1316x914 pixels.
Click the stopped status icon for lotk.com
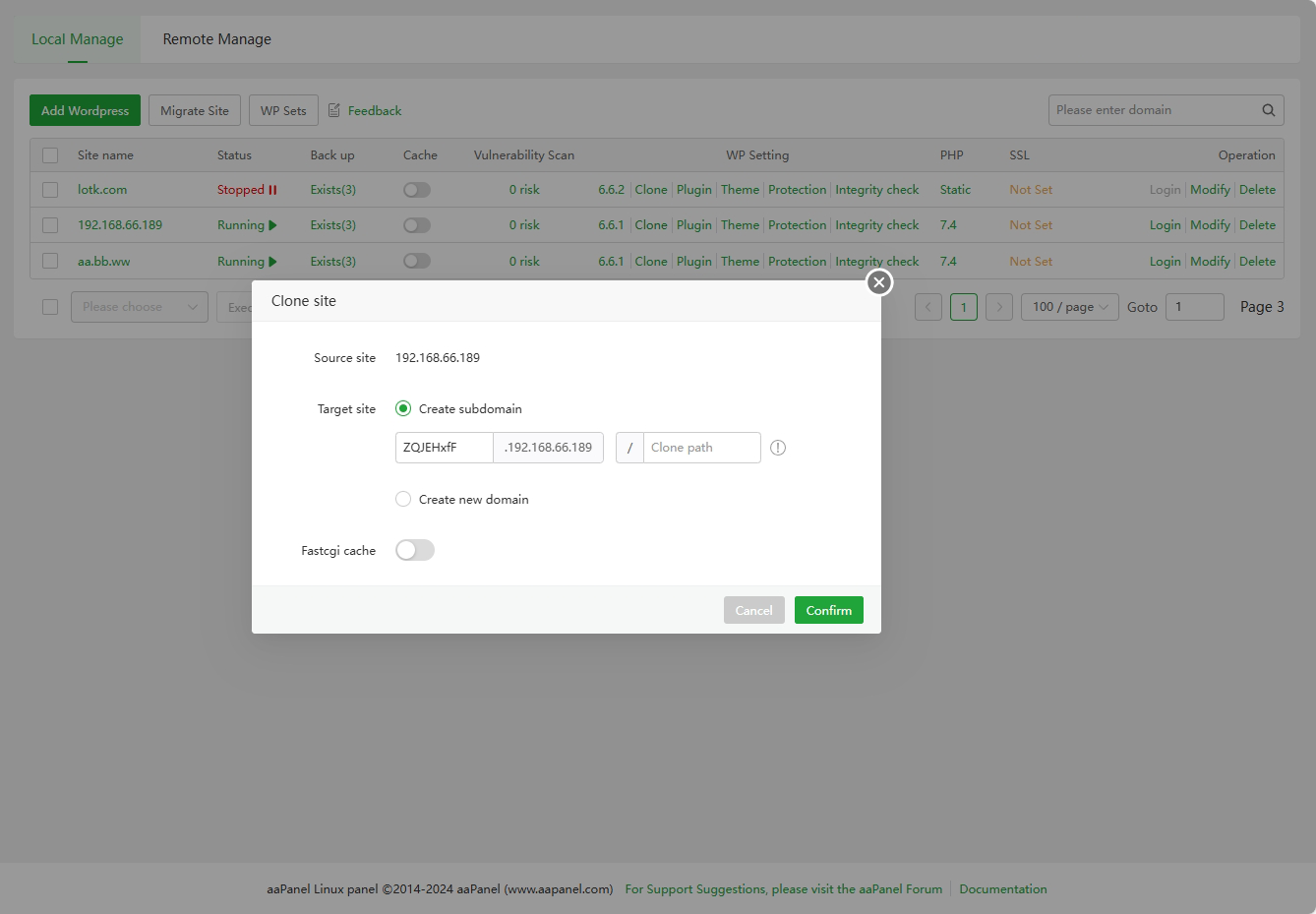point(272,190)
